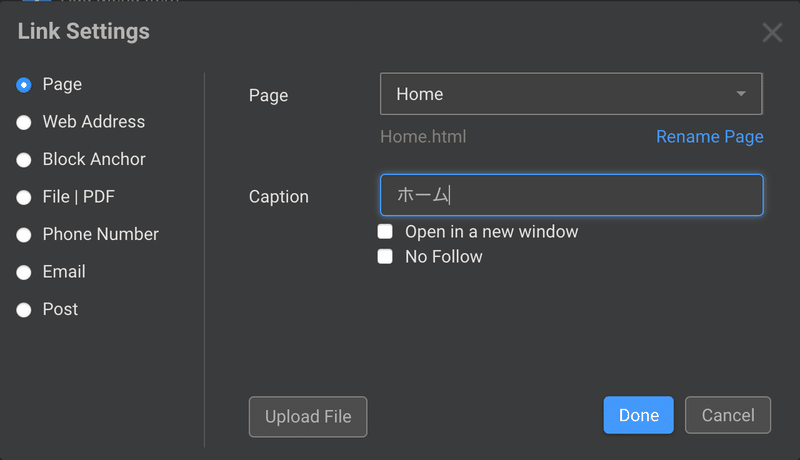
Task: Enable Open in a new window
Action: click(385, 232)
